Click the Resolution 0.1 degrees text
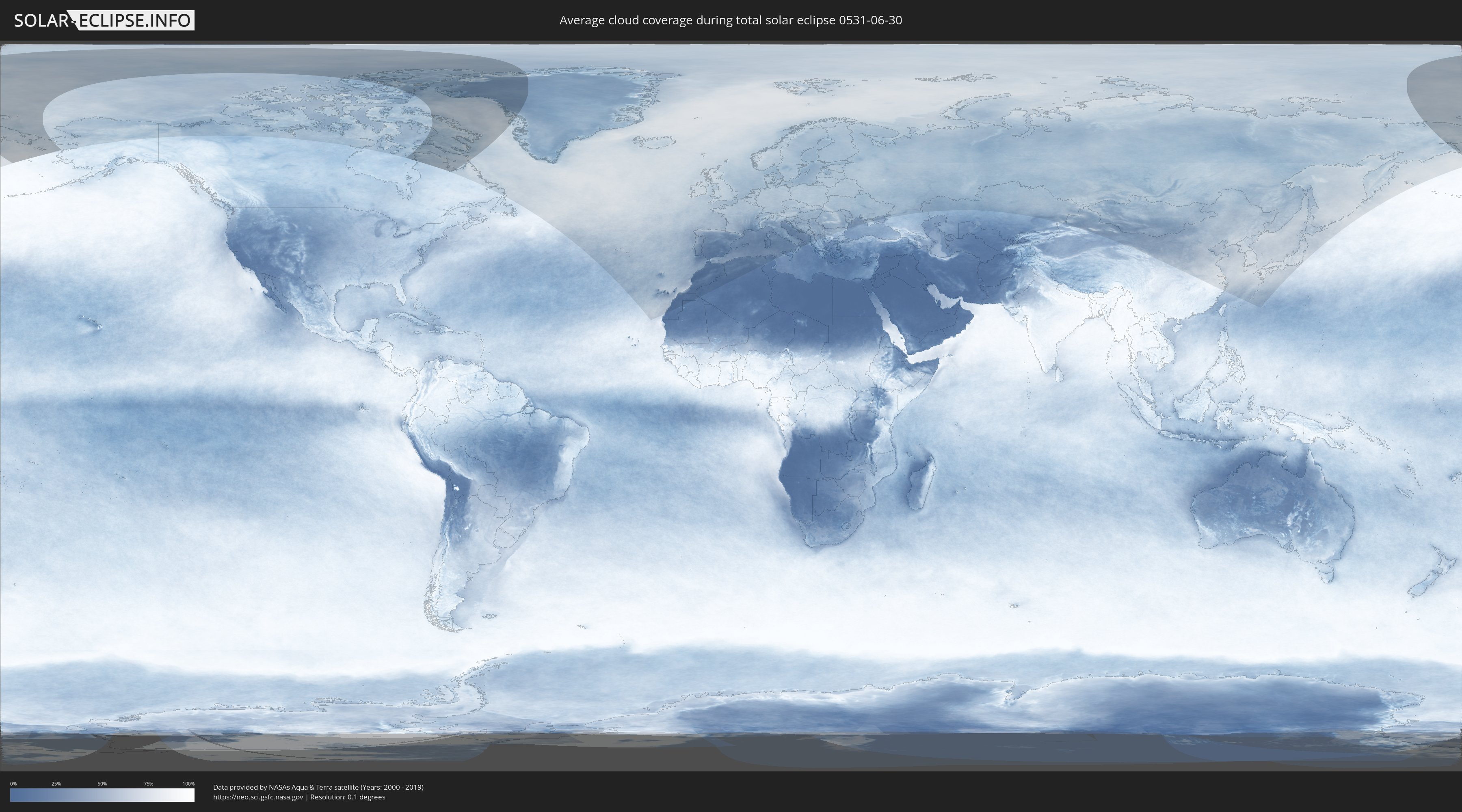This screenshot has width=1462, height=812. click(347, 797)
